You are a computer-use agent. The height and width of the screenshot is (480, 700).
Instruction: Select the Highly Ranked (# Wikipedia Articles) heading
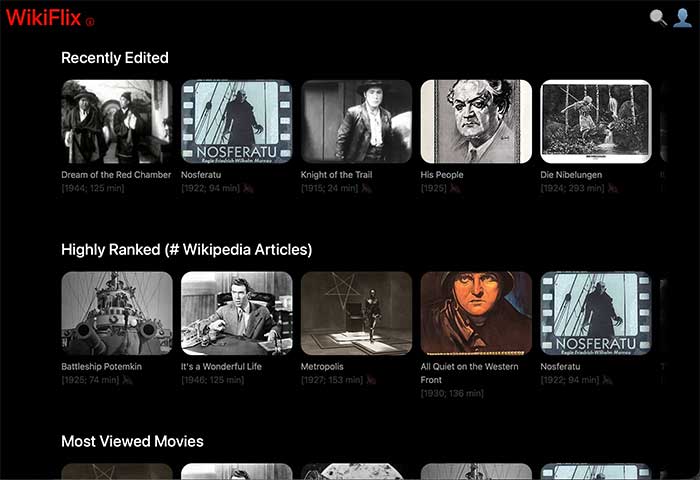pos(187,250)
